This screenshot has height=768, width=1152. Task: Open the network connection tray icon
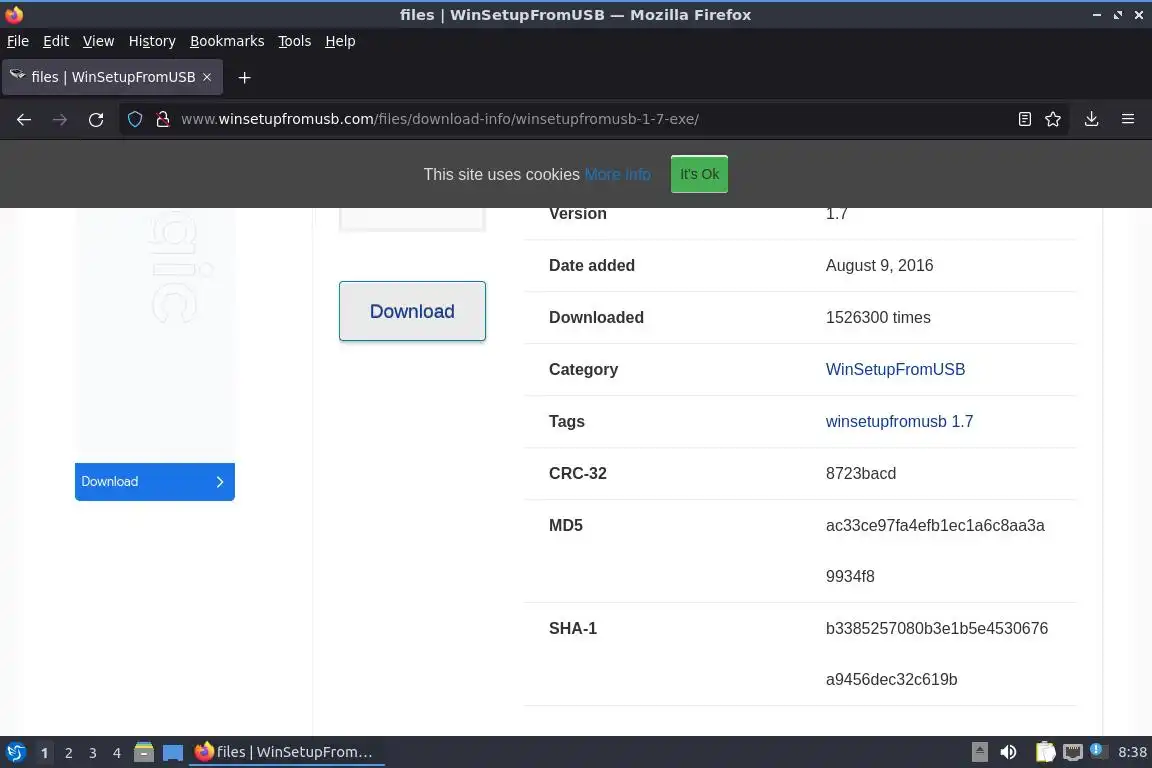(1073, 753)
